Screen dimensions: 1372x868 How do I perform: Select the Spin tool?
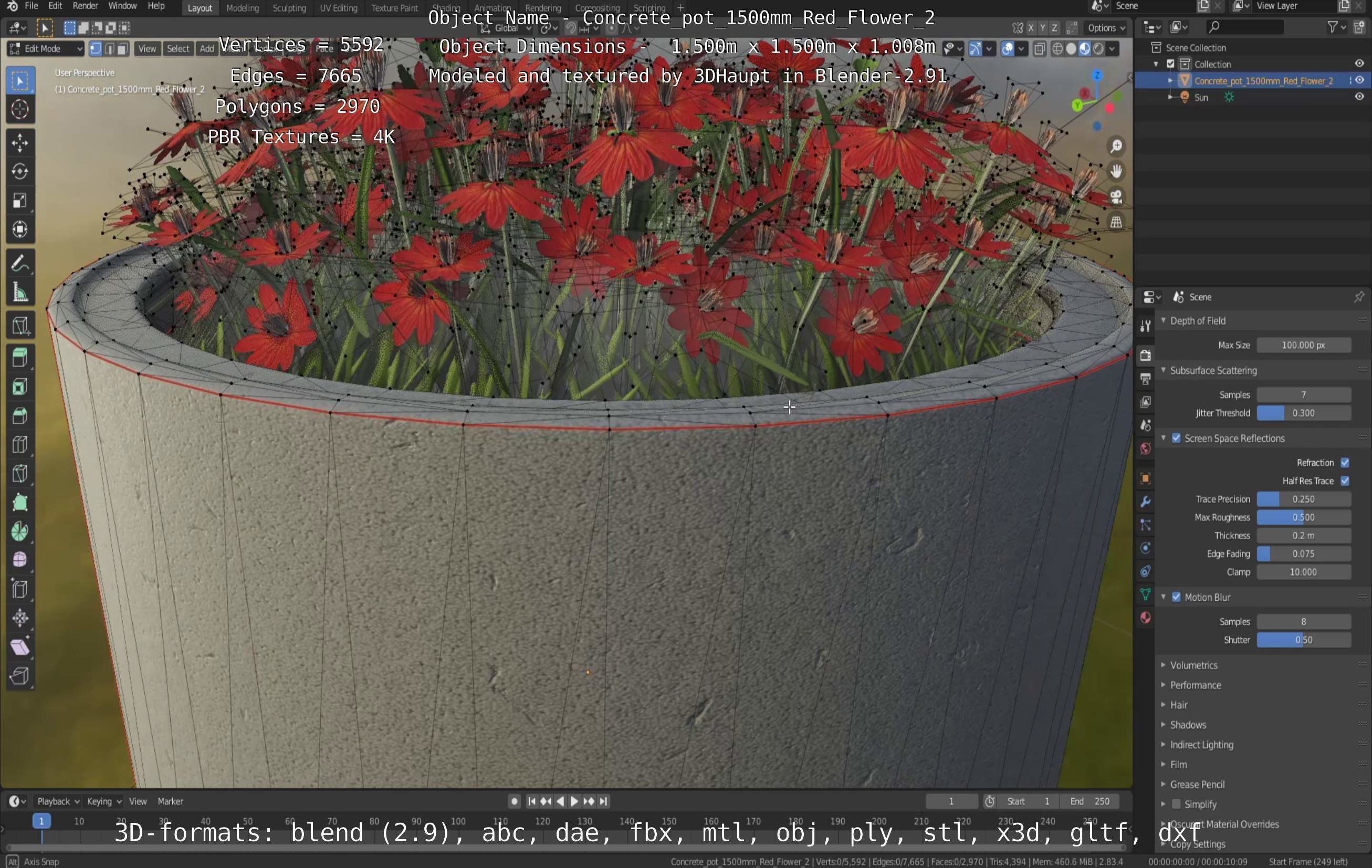click(20, 531)
